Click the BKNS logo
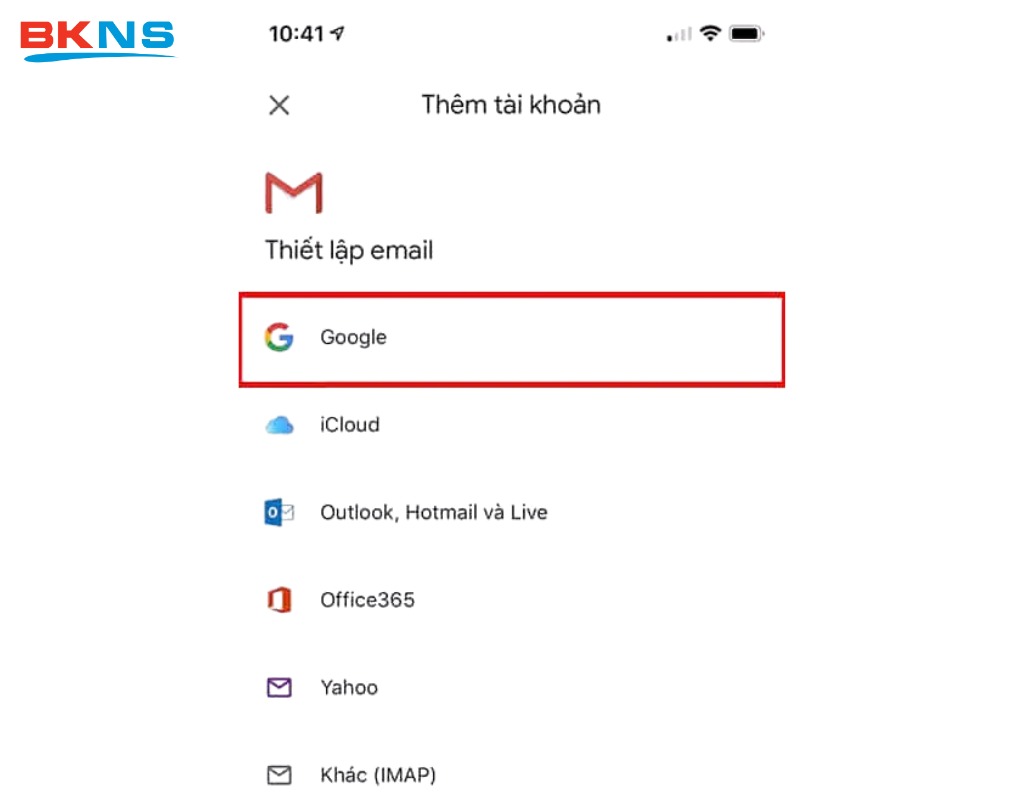 98,40
